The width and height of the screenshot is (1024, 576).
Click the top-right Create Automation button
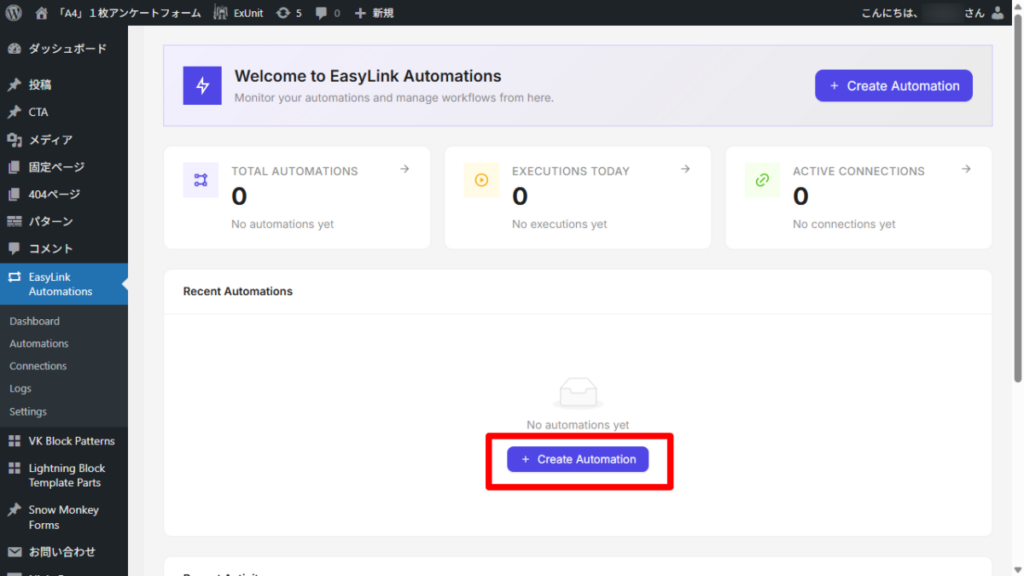893,86
